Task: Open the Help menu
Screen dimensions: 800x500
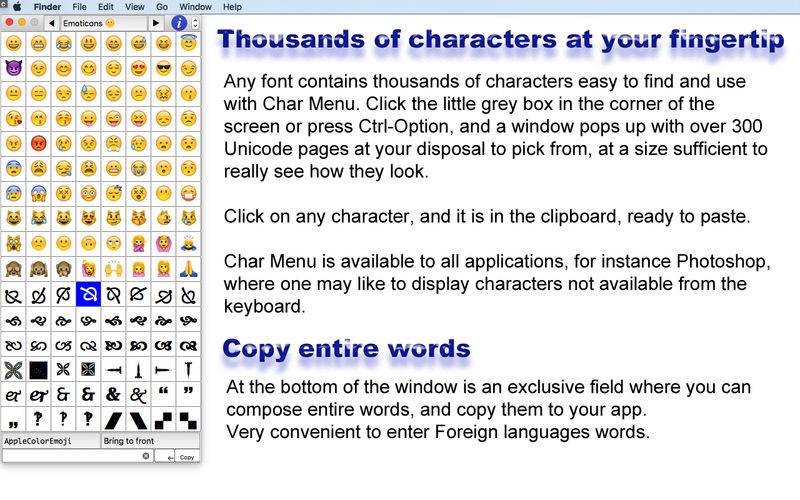Action: (232, 6)
